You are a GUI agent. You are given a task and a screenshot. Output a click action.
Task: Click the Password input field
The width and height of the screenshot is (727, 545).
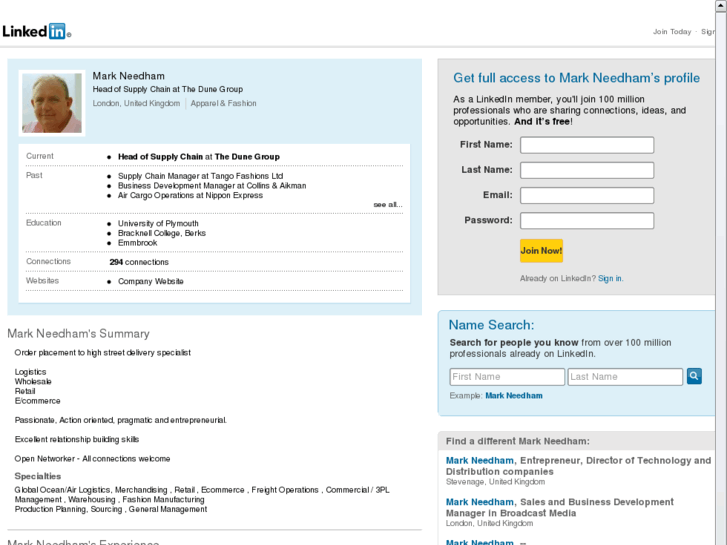coord(587,221)
